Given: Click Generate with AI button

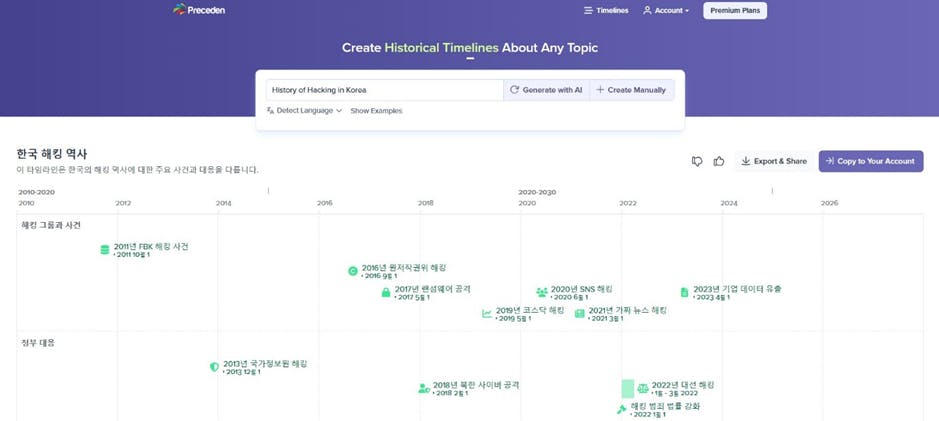Looking at the screenshot, I should pos(546,90).
